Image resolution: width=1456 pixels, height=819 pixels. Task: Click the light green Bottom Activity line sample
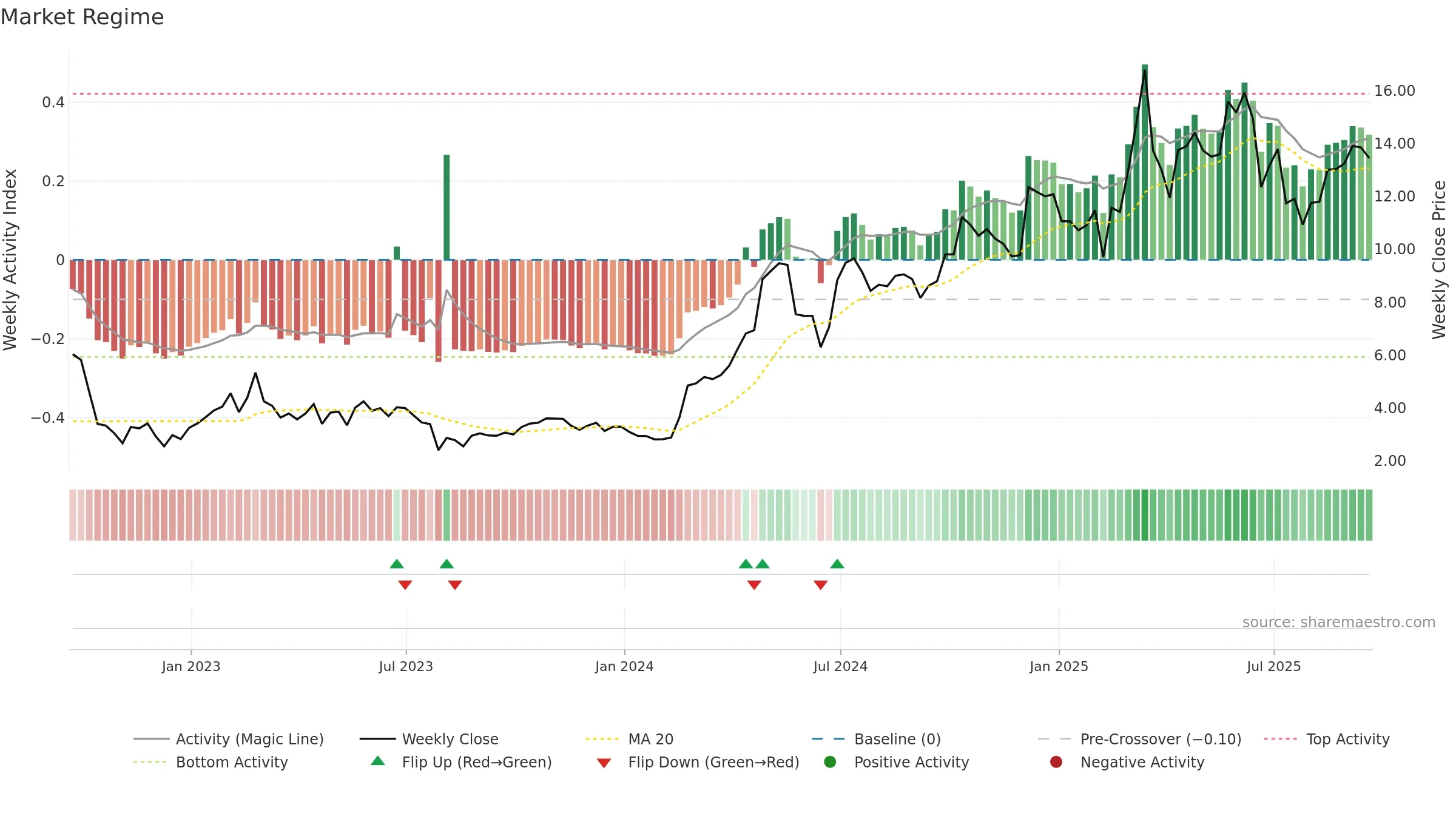tap(149, 762)
